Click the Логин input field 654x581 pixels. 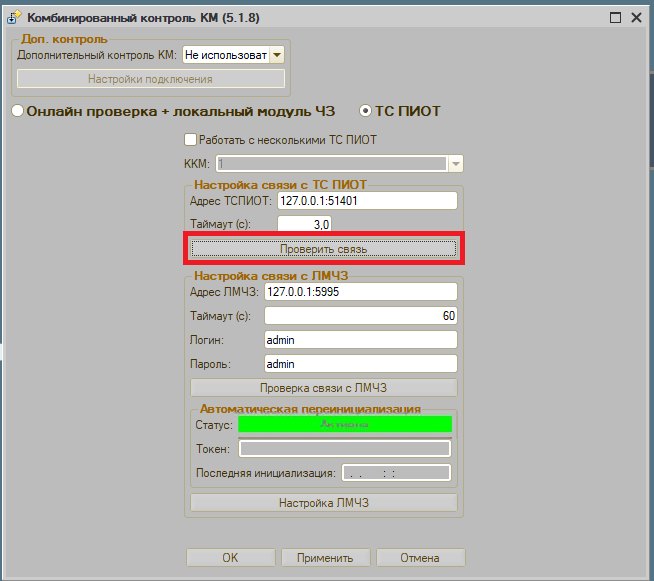point(361,340)
